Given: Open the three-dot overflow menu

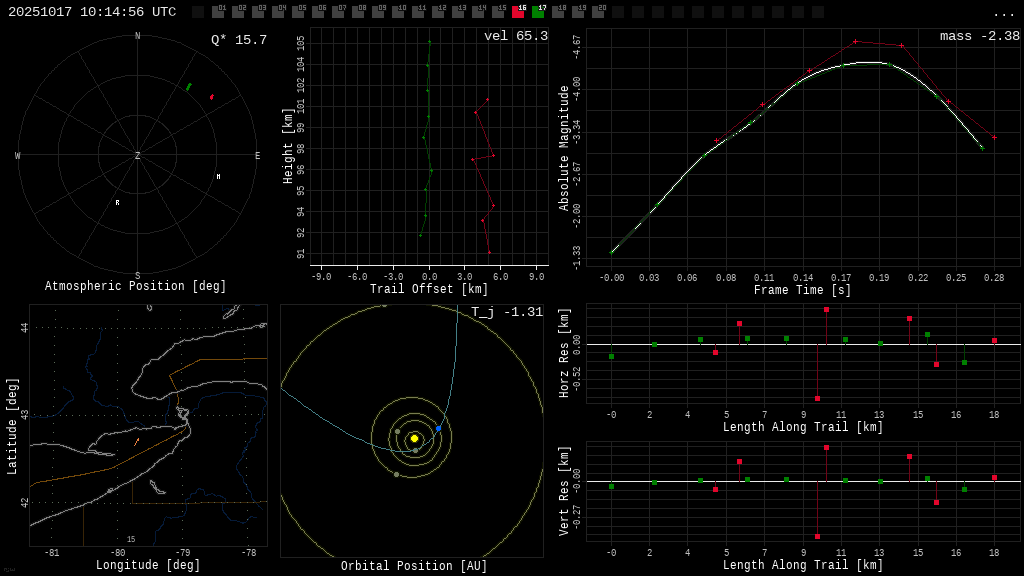Looking at the screenshot, I should pyautogui.click(x=1003, y=13).
